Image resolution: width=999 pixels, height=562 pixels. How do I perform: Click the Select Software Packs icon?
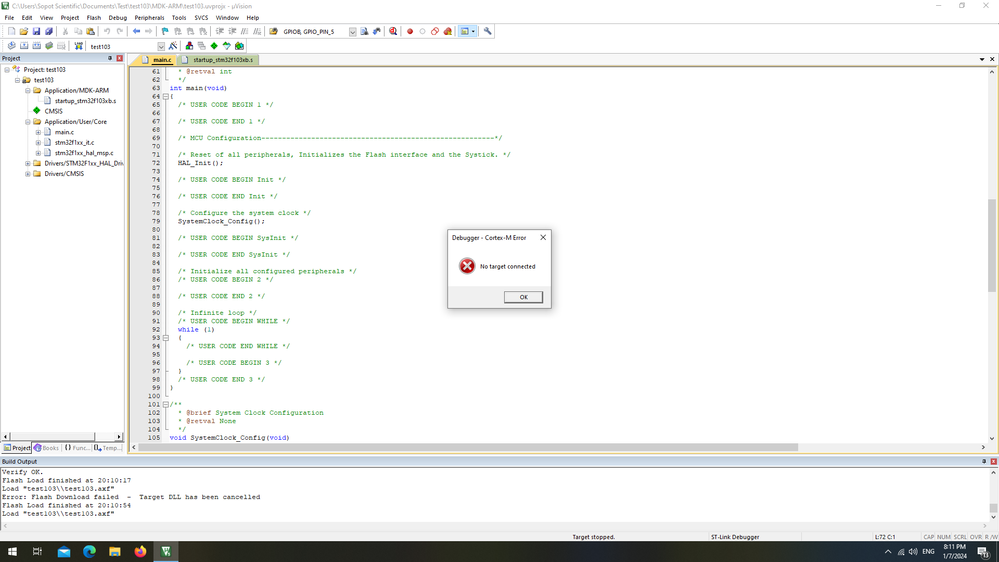[227, 46]
